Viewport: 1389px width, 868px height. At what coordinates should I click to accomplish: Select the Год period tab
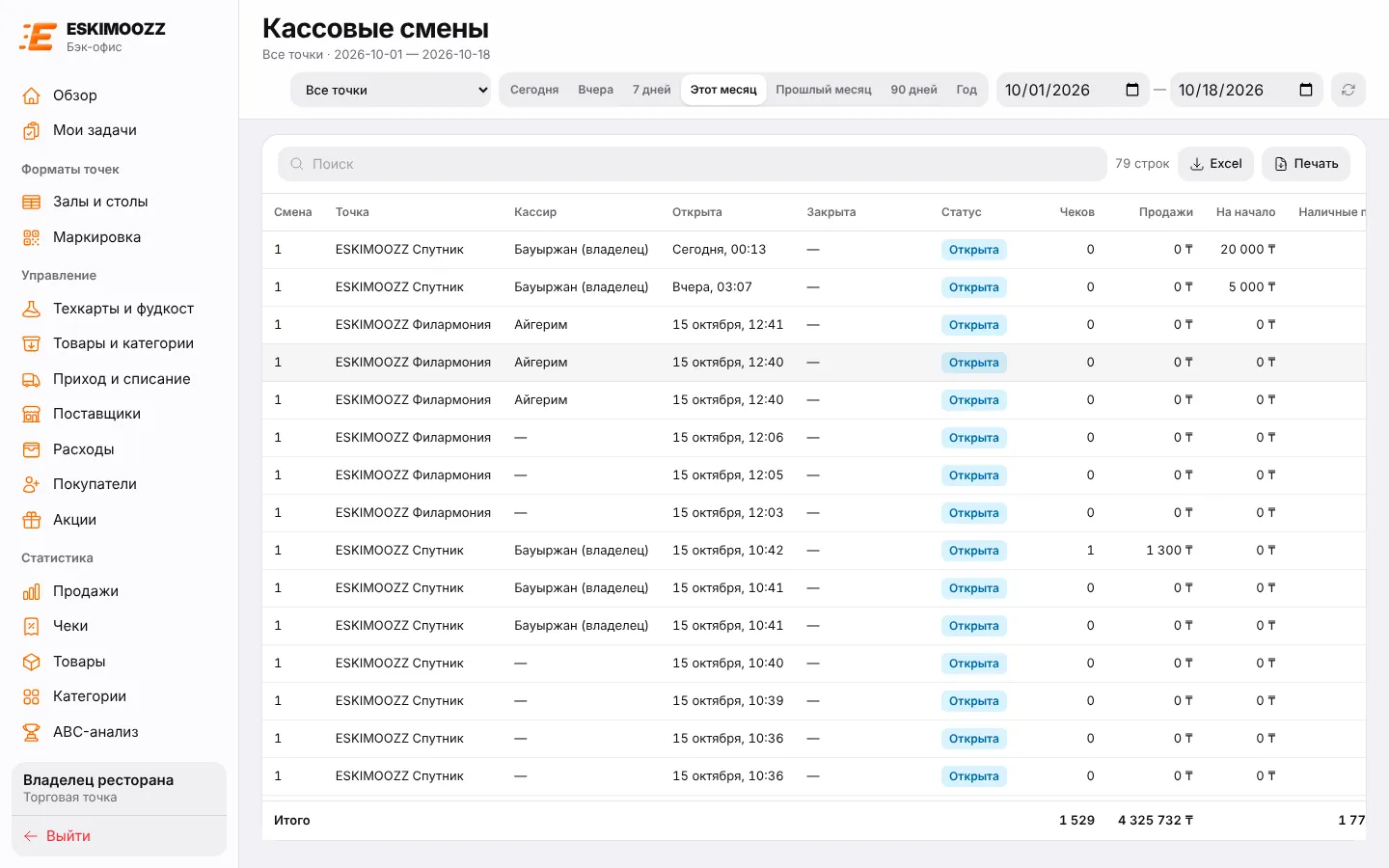coord(967,90)
